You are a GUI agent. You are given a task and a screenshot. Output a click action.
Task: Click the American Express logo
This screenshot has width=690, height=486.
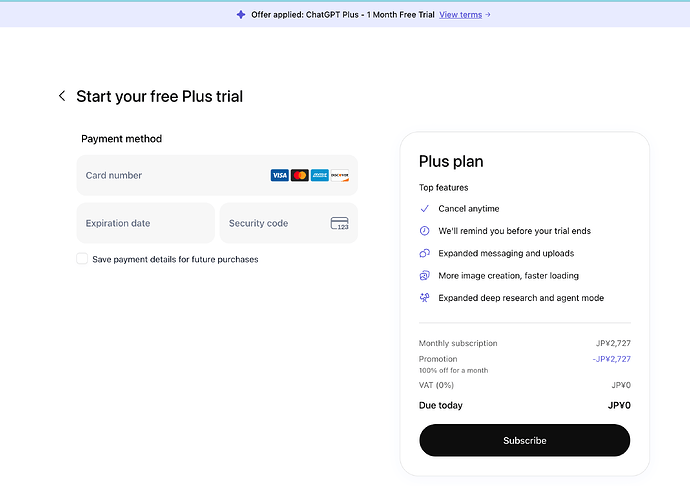pos(319,175)
